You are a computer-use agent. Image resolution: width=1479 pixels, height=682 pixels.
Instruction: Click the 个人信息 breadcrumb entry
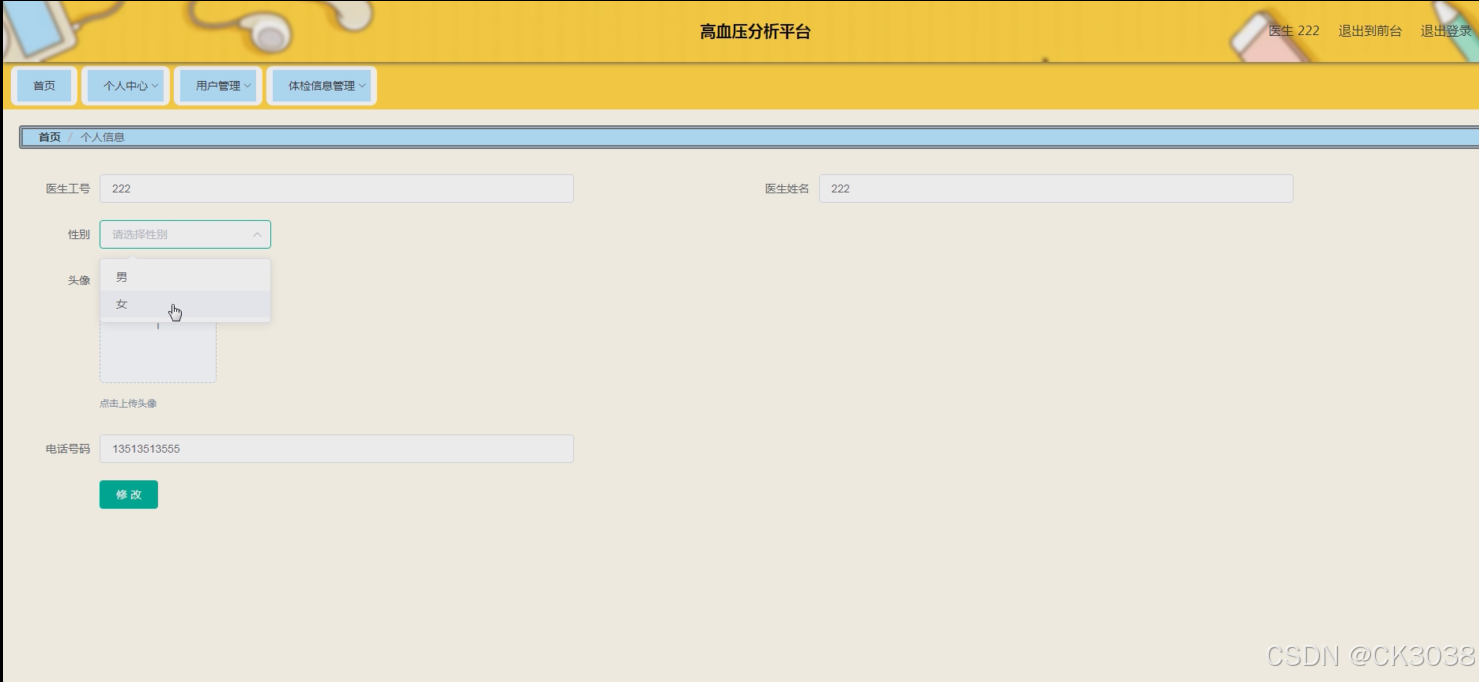(x=103, y=135)
